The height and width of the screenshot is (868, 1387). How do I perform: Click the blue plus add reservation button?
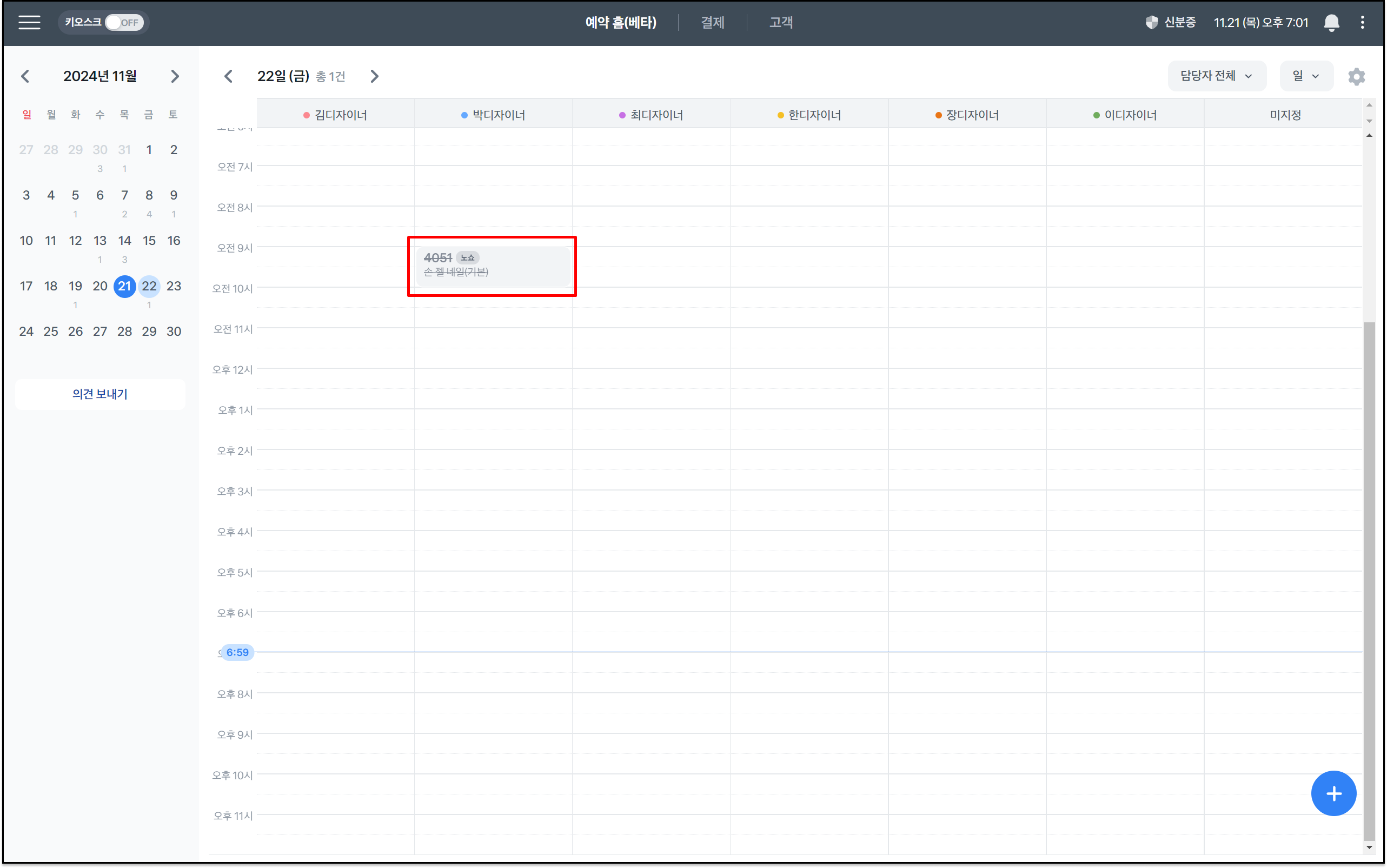pyautogui.click(x=1333, y=793)
